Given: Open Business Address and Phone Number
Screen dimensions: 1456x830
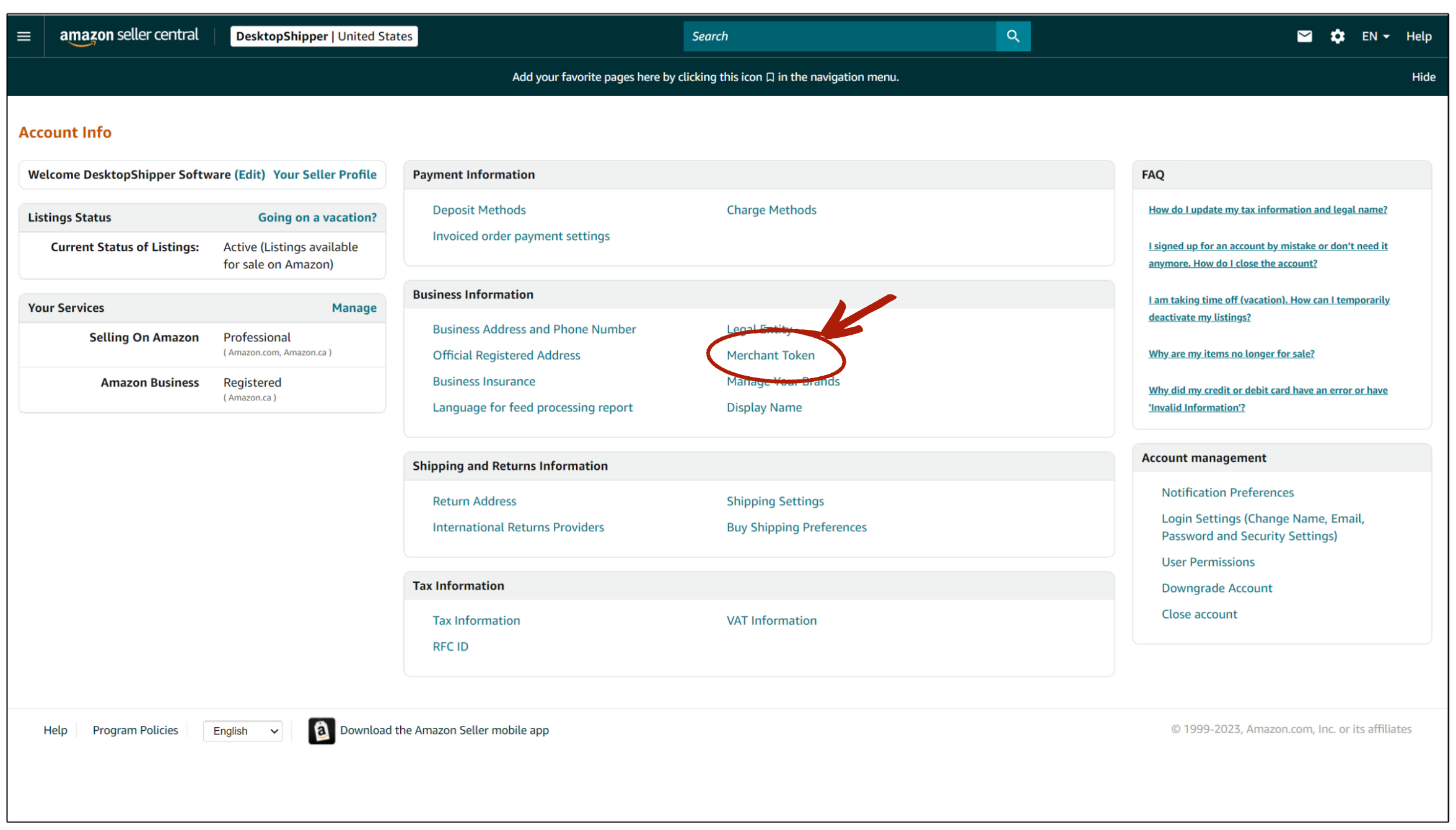Looking at the screenshot, I should [534, 329].
